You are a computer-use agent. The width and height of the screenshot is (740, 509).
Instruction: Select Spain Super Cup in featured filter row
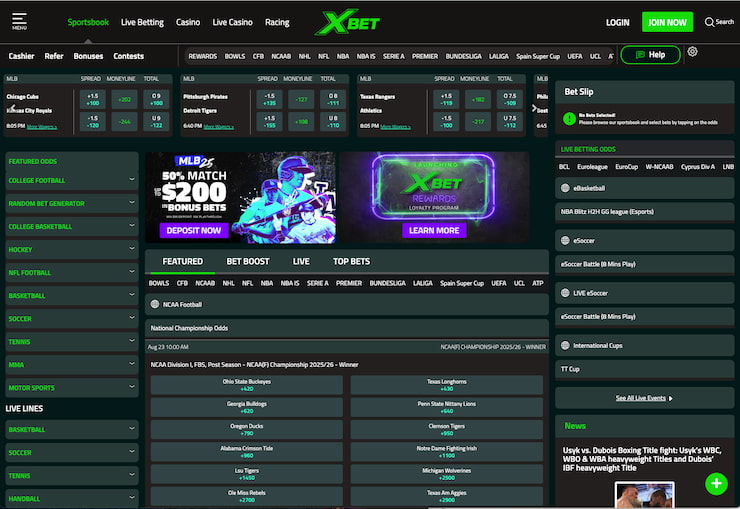tap(462, 283)
